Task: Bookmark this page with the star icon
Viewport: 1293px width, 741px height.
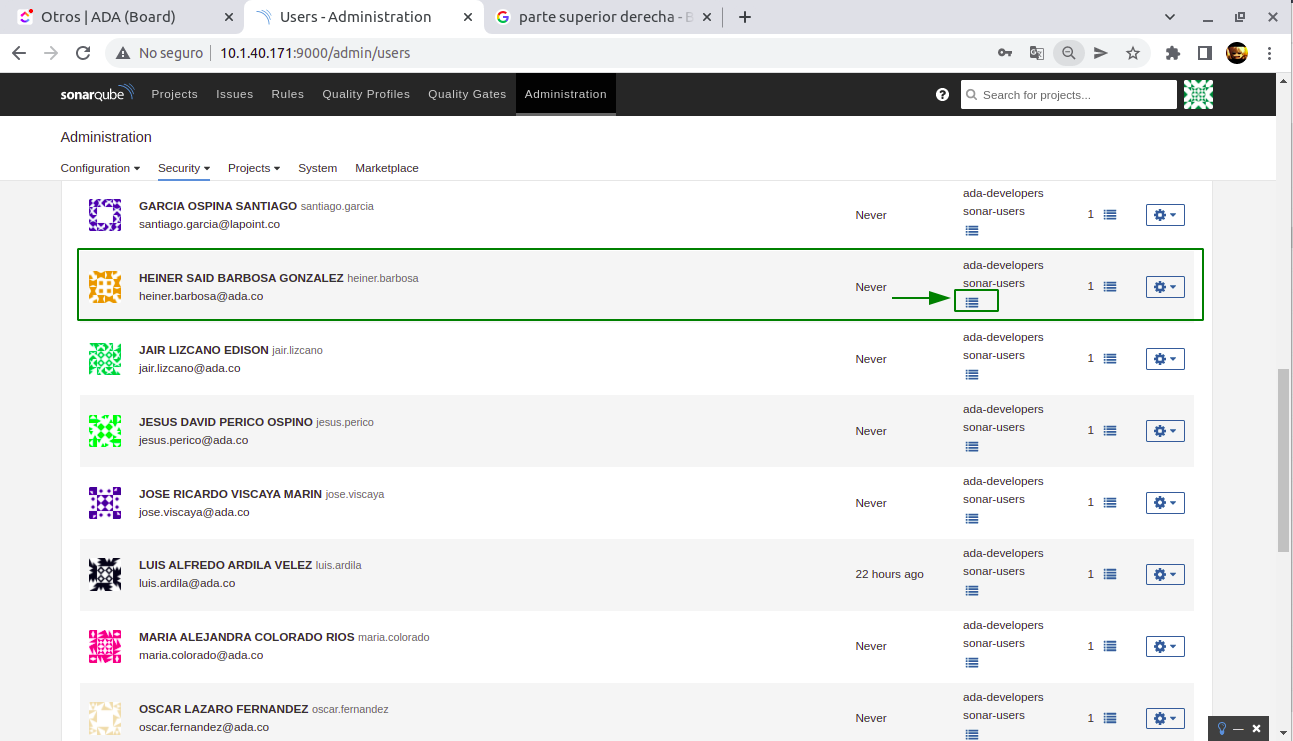Action: 1133,53
